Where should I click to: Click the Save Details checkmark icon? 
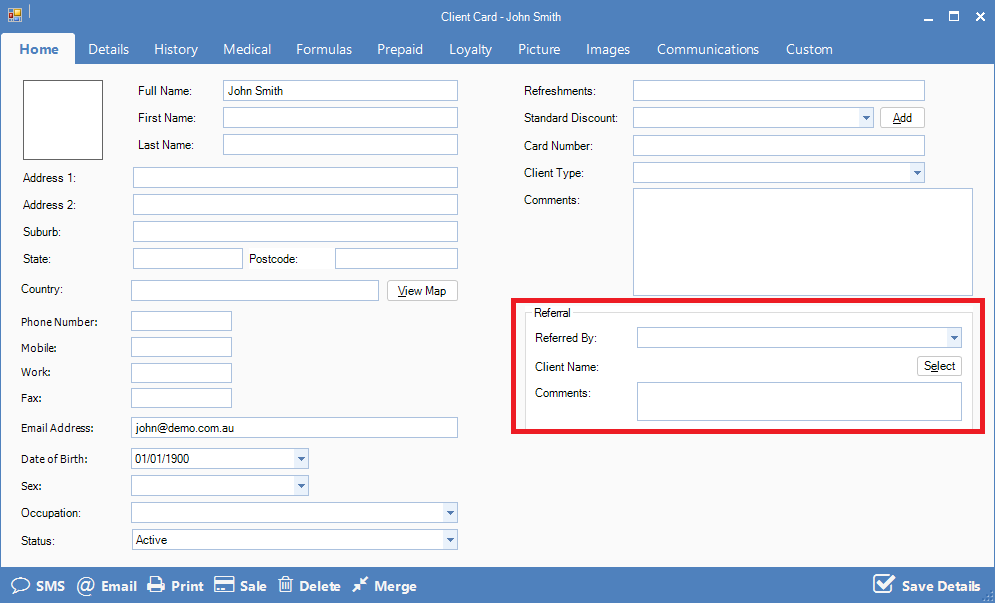tap(883, 584)
